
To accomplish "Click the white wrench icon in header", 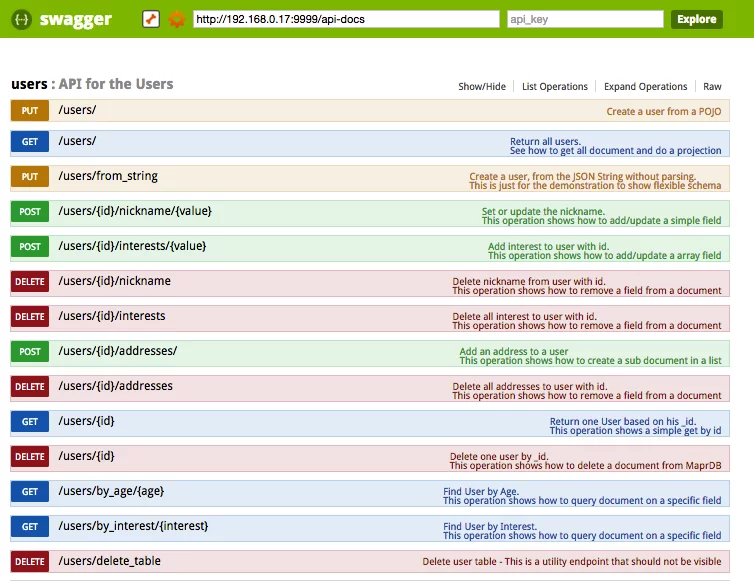I will 151,19.
